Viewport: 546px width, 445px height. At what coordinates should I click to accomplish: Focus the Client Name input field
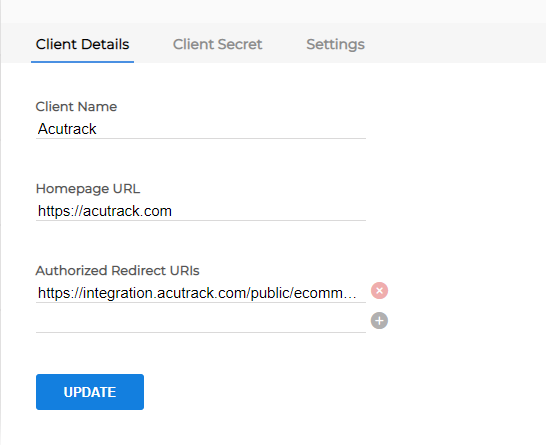pyautogui.click(x=201, y=129)
